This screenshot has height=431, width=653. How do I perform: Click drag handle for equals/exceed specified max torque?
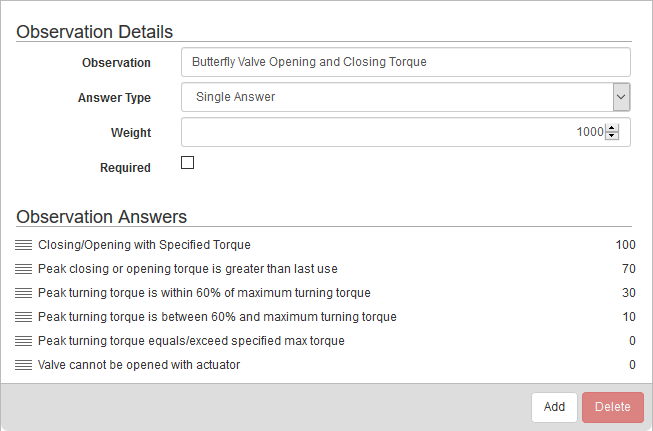pyautogui.click(x=24, y=341)
